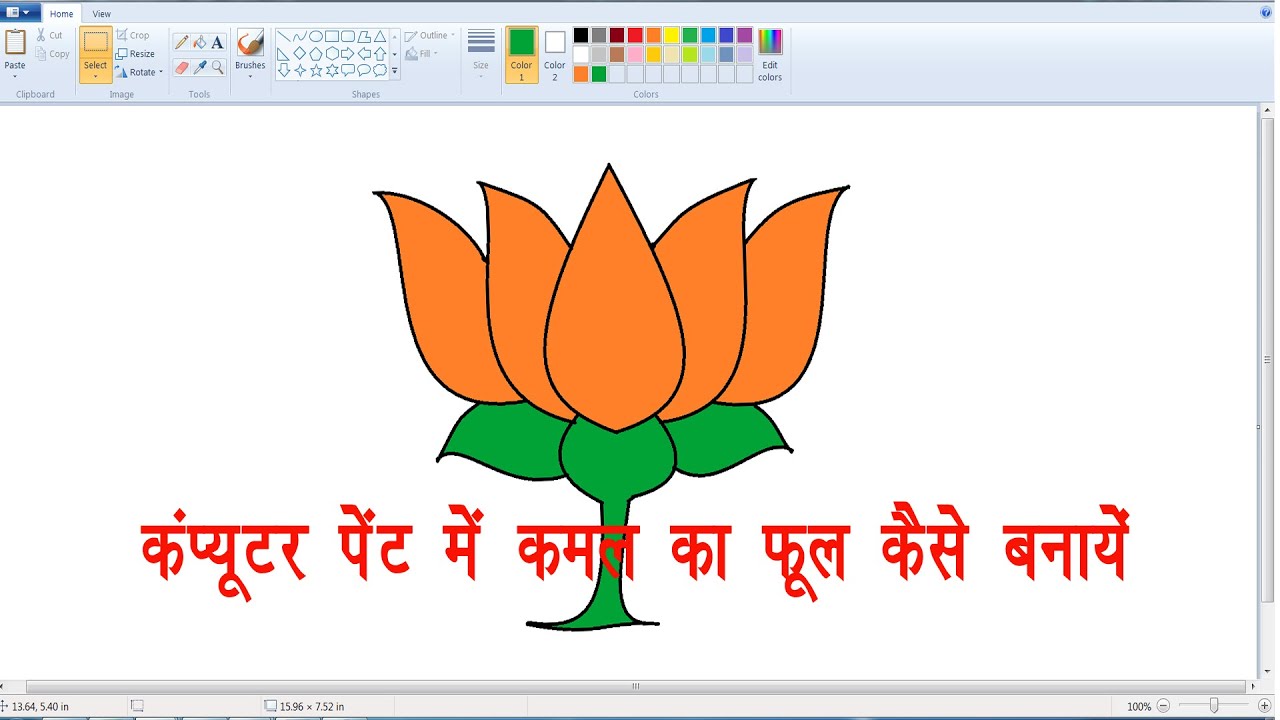Choose the Triangle shape
Image resolution: width=1280 pixels, height=720 pixels.
[380, 37]
